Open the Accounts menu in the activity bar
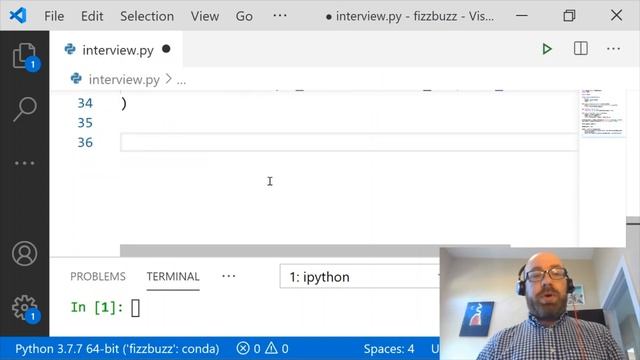Image resolution: width=640 pixels, height=360 pixels. coord(24,253)
